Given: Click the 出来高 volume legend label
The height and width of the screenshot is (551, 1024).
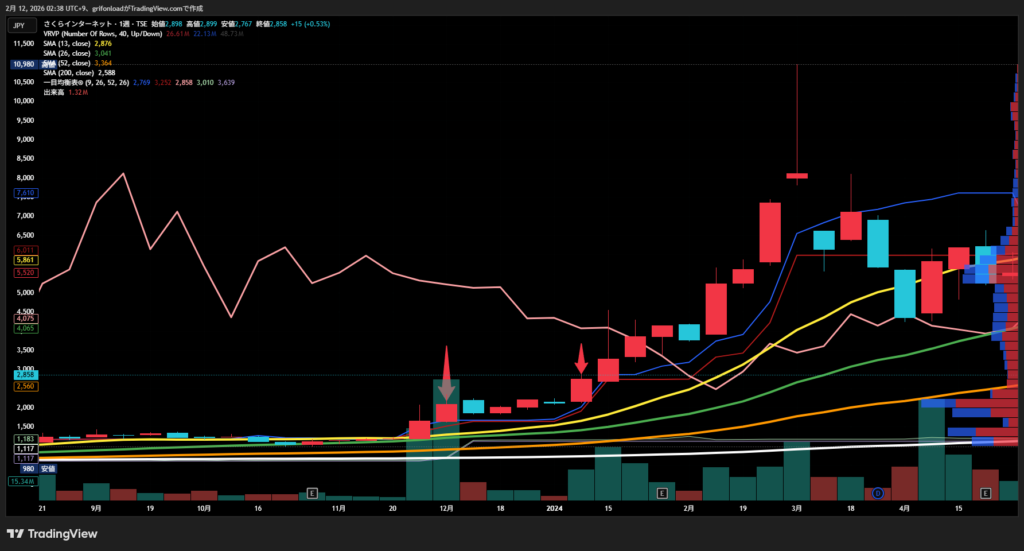Looking at the screenshot, I should (53, 92).
